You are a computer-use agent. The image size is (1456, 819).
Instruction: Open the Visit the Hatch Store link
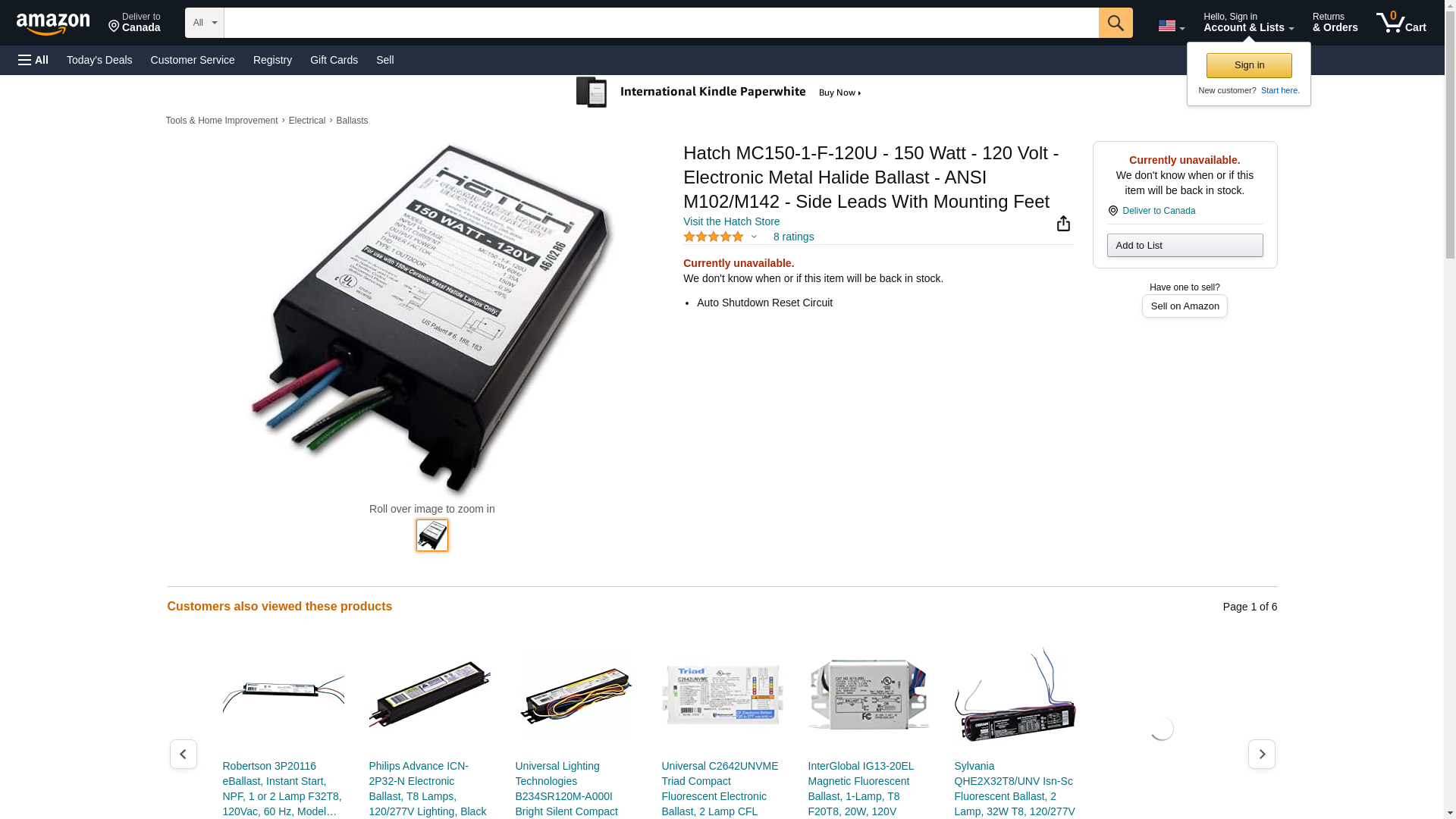(731, 221)
